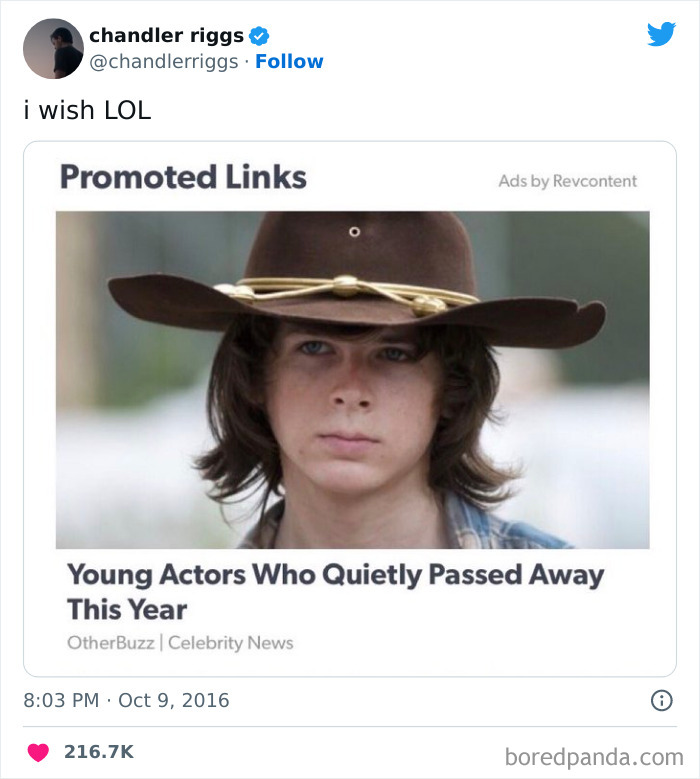Click the "Promoted Links" heading
The image size is (700, 779).
pyautogui.click(x=183, y=177)
